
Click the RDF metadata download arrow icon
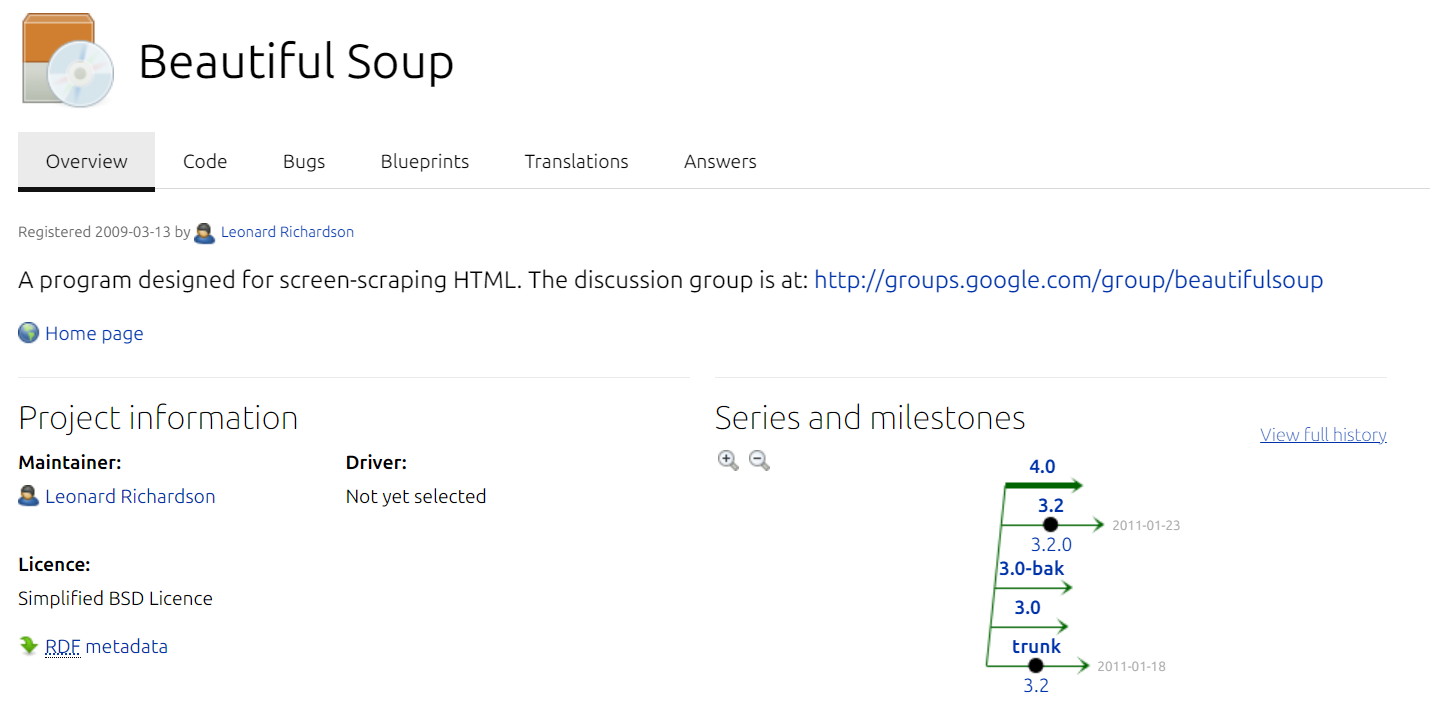click(x=27, y=646)
